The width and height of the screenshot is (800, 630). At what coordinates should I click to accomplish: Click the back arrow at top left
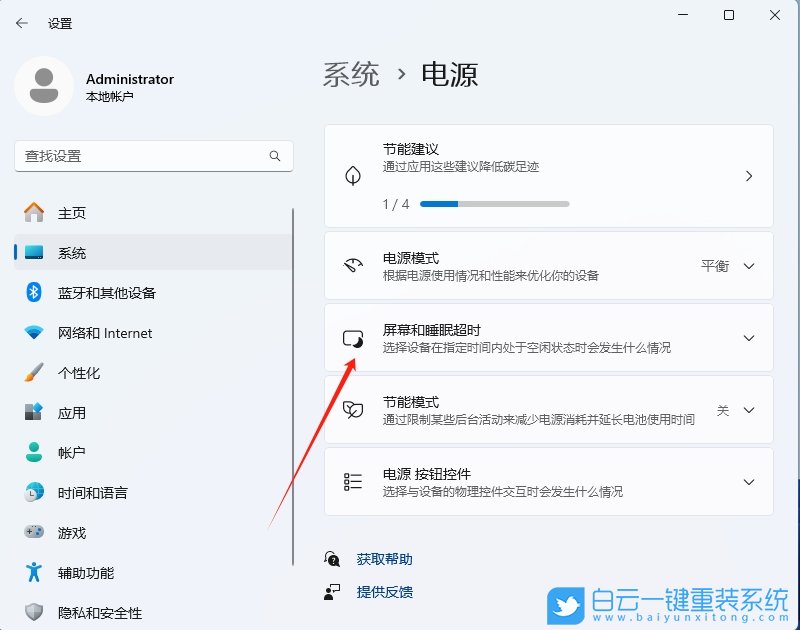[22, 22]
